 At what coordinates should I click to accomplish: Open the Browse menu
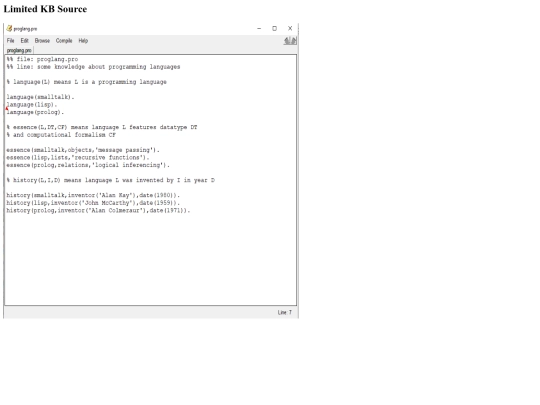click(42, 41)
